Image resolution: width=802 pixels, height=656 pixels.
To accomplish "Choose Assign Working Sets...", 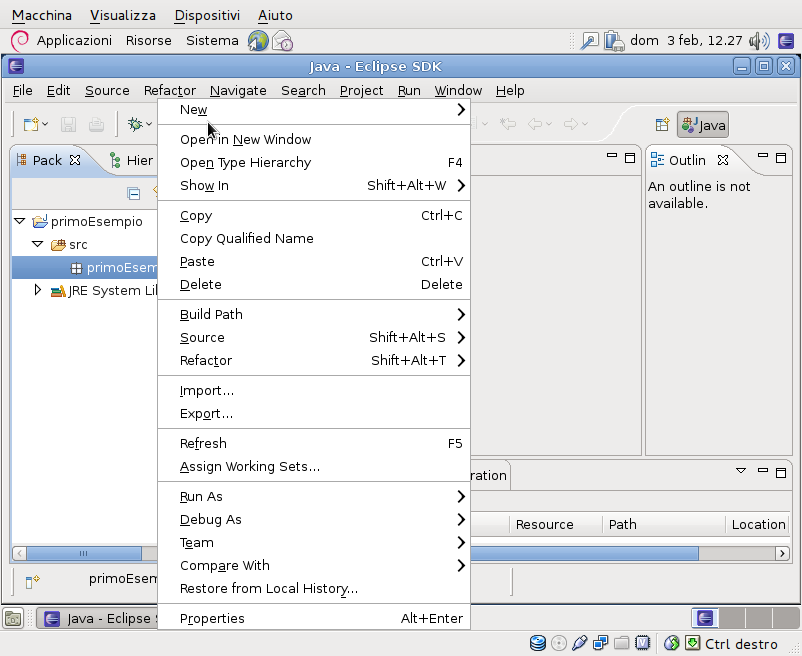I will (x=314, y=467).
